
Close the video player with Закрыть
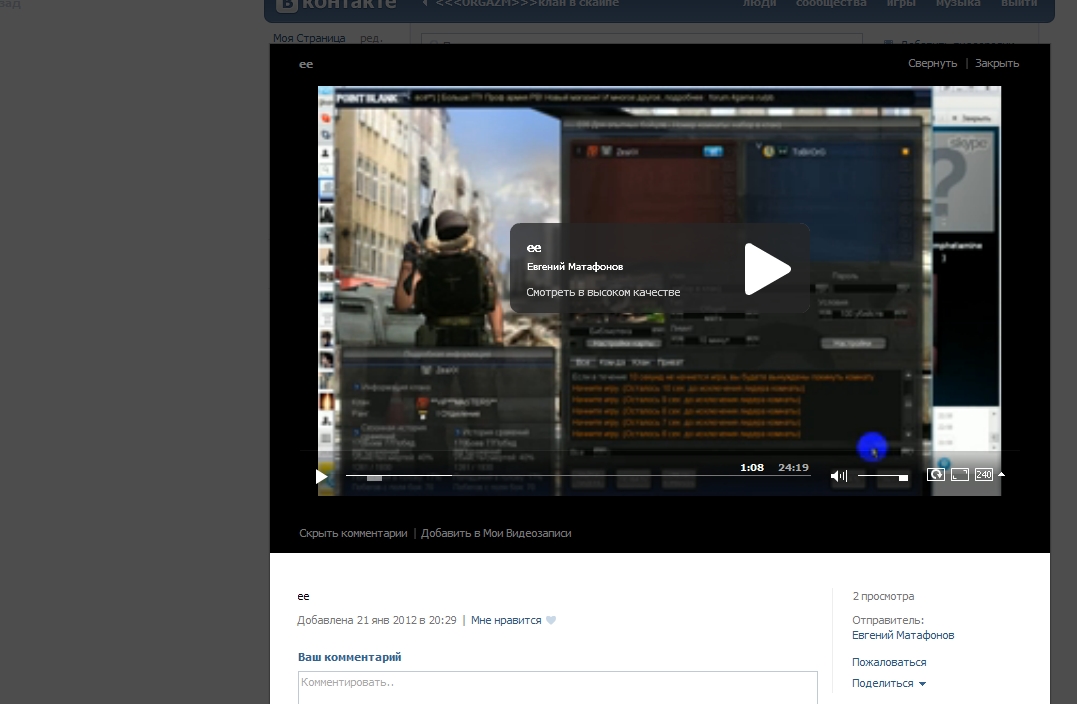(x=997, y=63)
